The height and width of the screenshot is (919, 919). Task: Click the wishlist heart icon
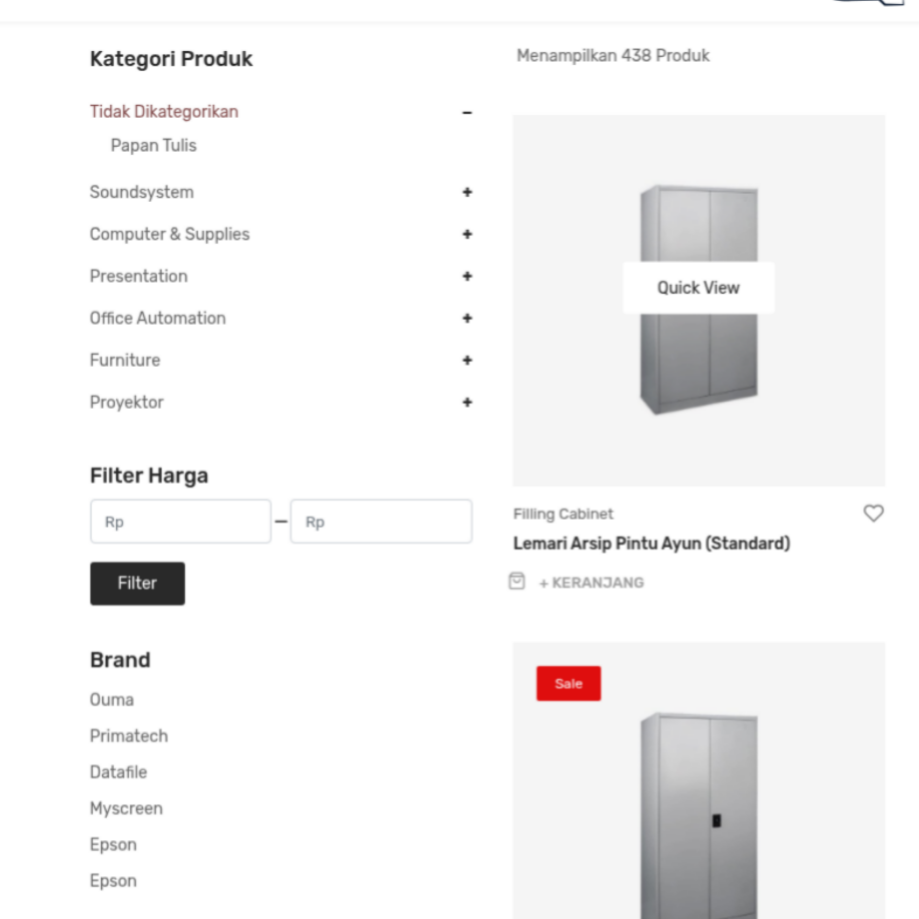click(873, 513)
